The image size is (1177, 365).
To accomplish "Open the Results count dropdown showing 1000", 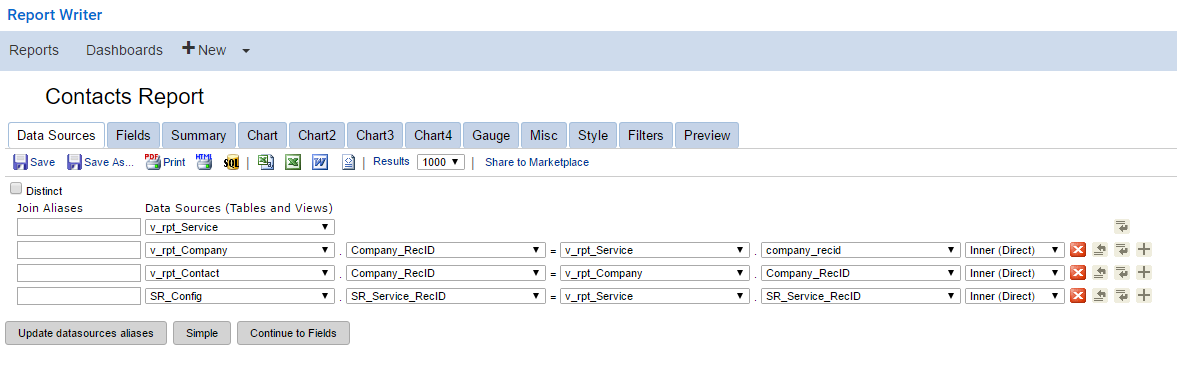I will pyautogui.click(x=441, y=162).
